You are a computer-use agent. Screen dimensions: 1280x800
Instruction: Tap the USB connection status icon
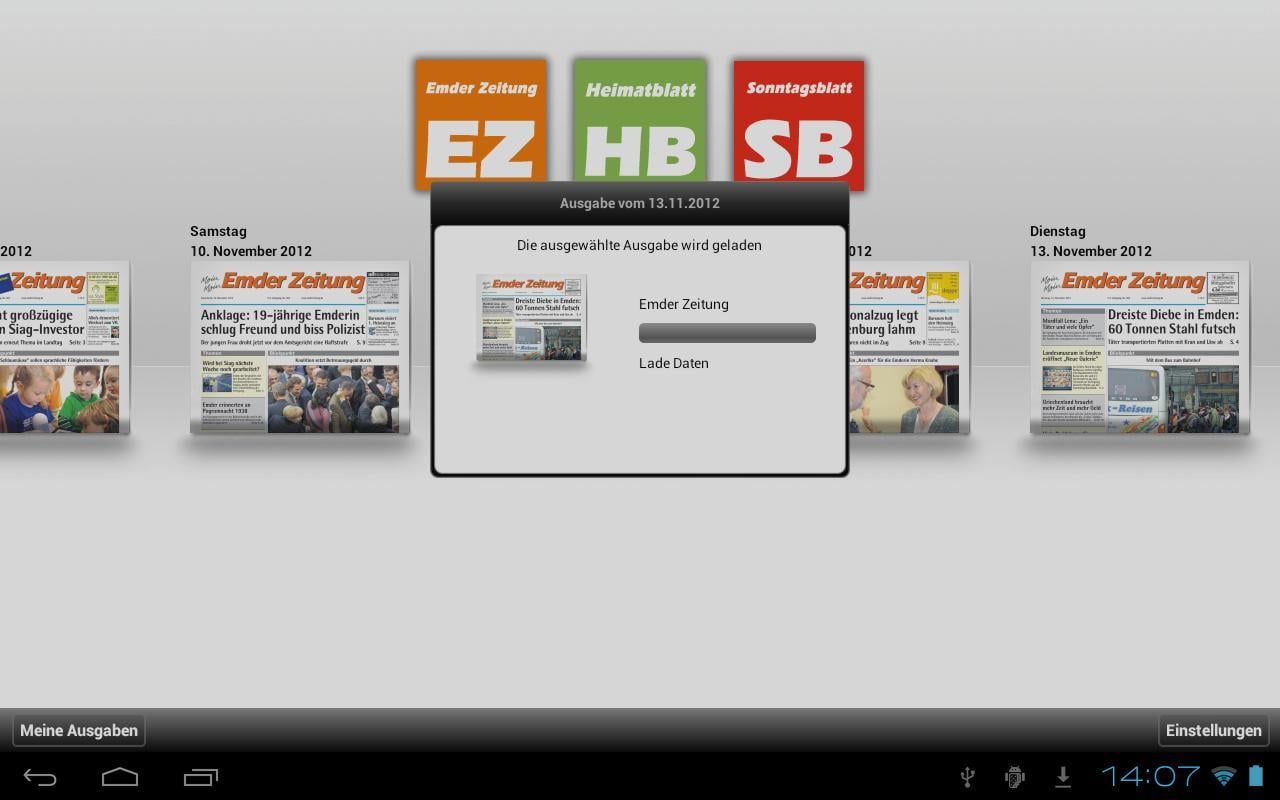click(967, 776)
